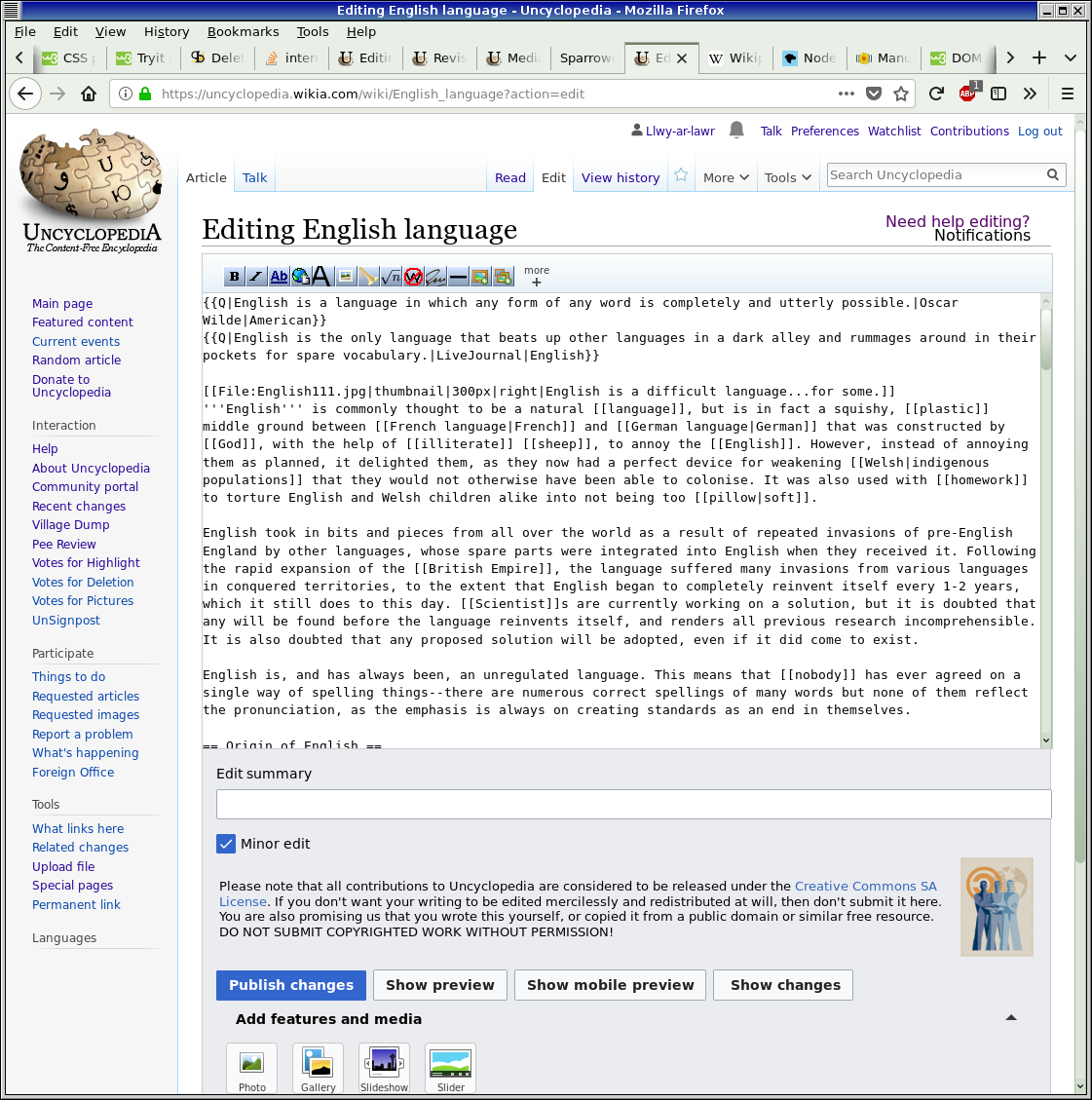This screenshot has height=1100, width=1092.
Task: Click the Edit summary text field
Action: pyautogui.click(x=633, y=804)
